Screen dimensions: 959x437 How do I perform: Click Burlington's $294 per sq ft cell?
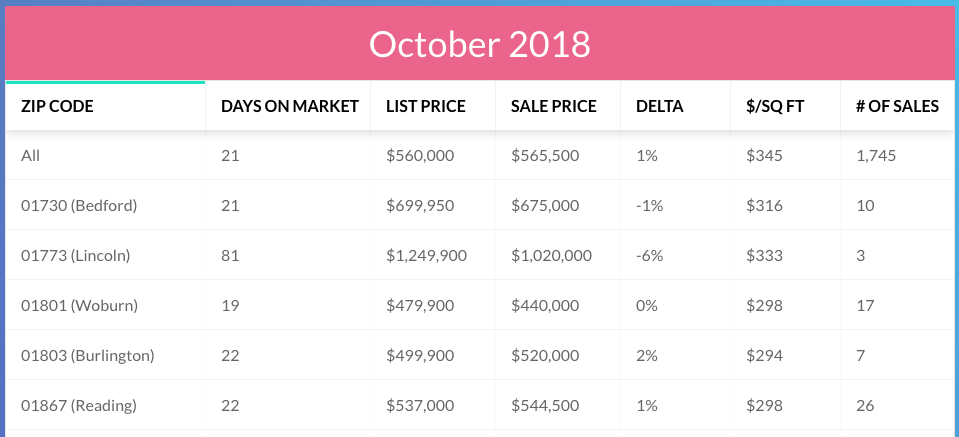pyautogui.click(x=765, y=355)
